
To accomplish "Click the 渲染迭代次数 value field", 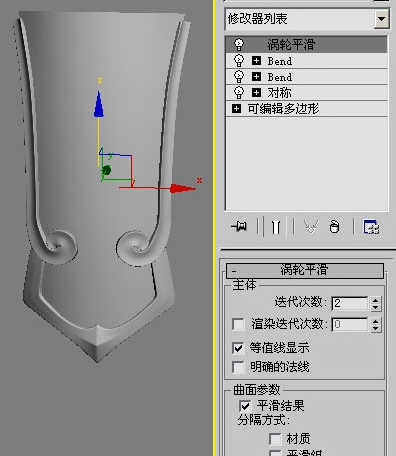I will (x=350, y=324).
